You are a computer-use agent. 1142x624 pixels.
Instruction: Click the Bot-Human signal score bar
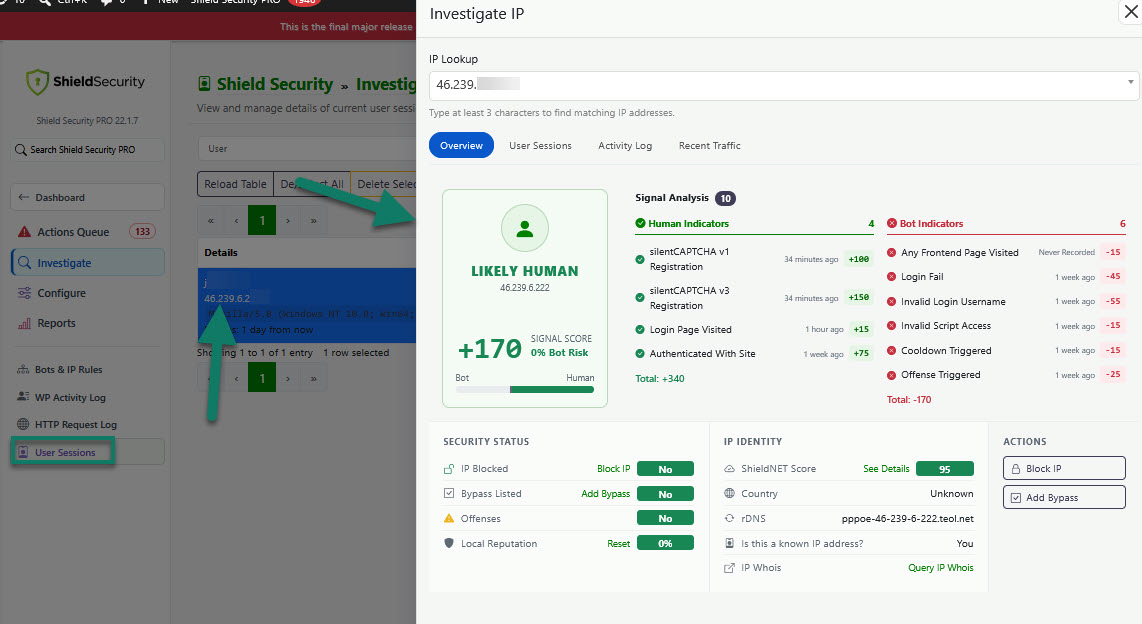524,390
